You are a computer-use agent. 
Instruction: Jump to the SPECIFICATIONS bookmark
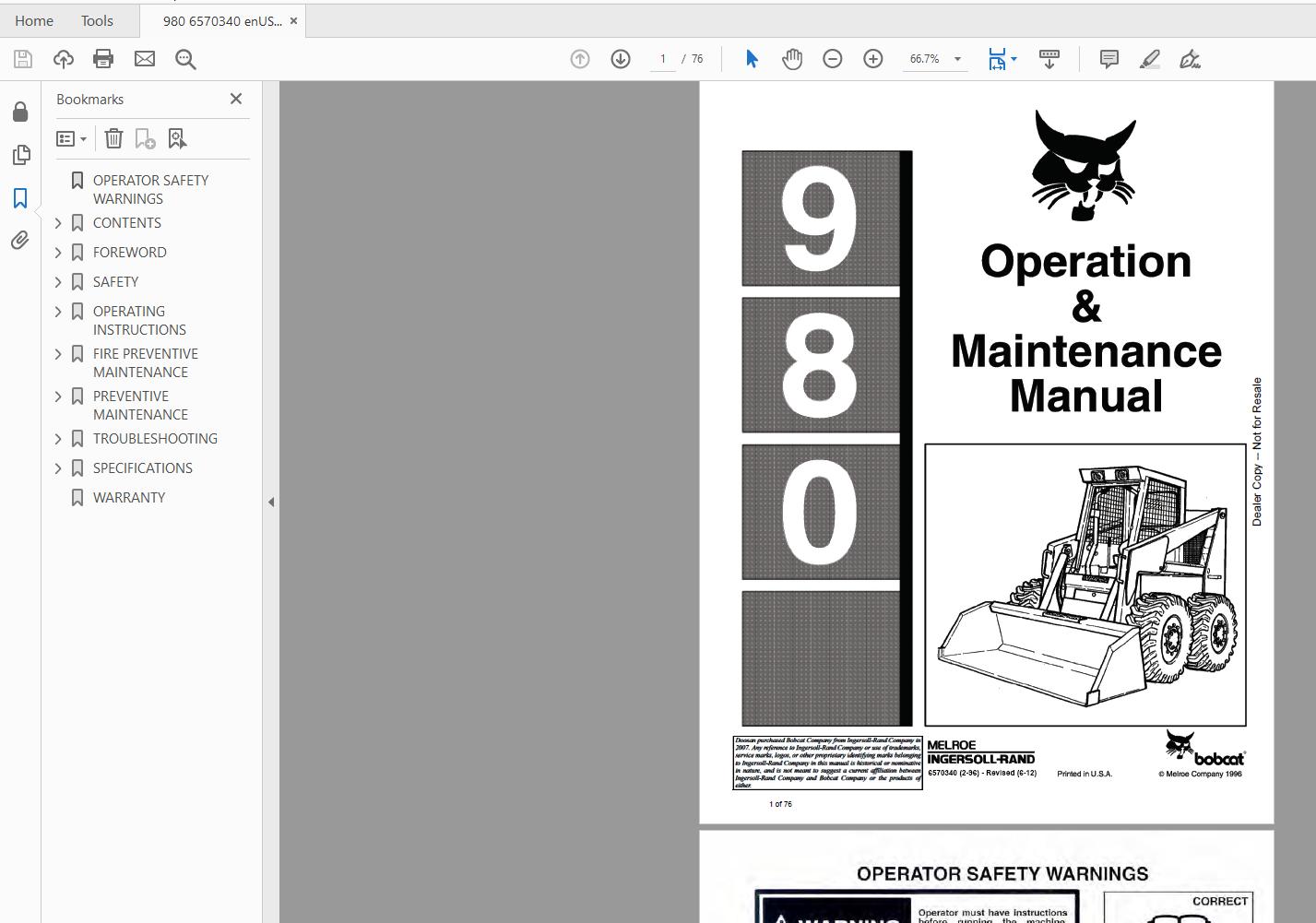coord(143,468)
